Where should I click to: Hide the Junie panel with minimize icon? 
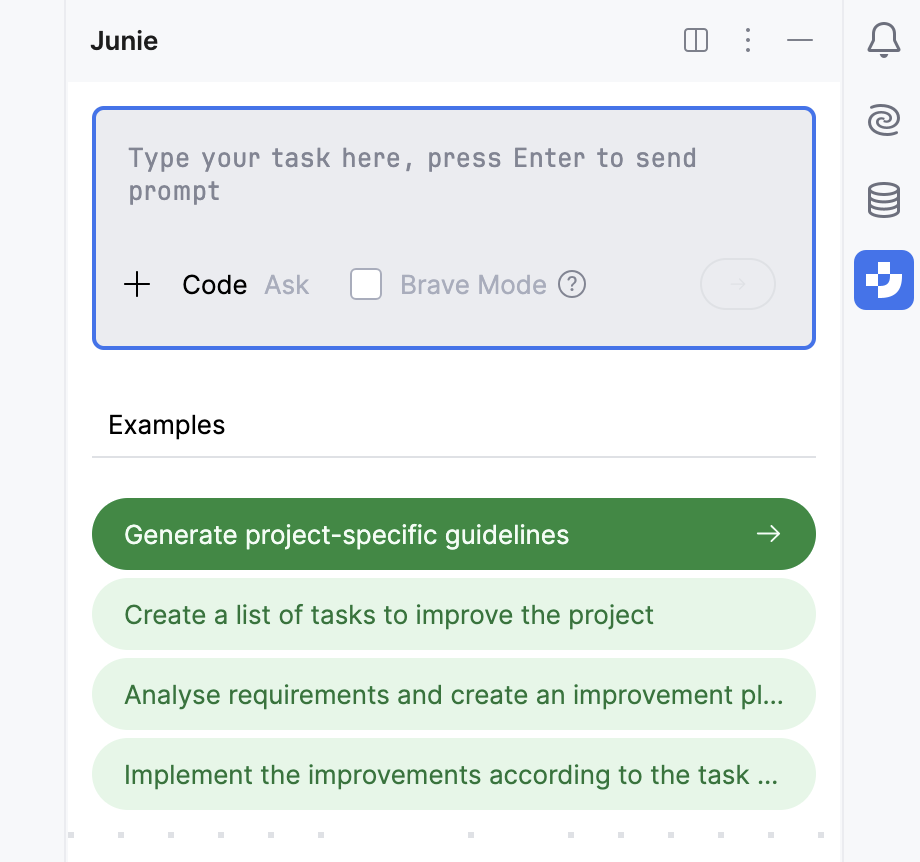point(800,40)
